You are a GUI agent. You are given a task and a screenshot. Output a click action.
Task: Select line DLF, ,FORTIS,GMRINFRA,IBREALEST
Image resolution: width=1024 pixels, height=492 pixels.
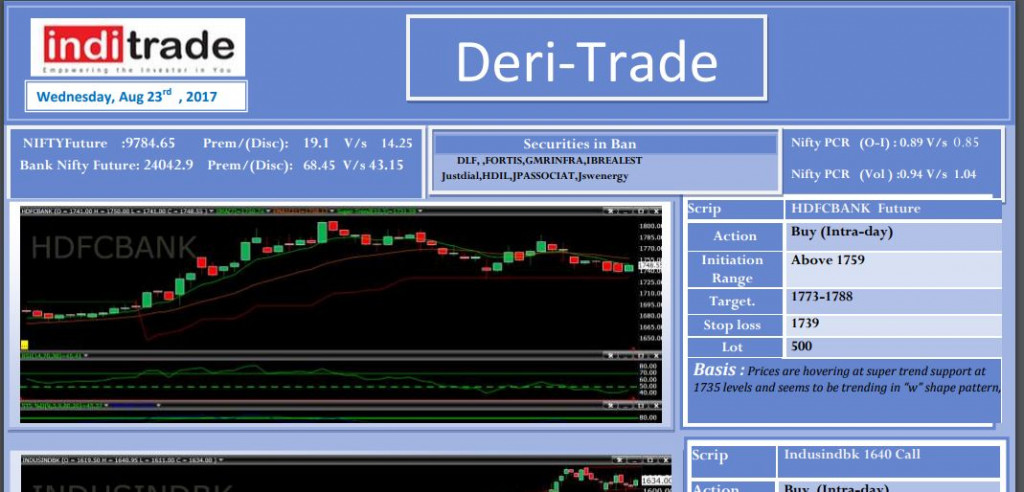(549, 161)
